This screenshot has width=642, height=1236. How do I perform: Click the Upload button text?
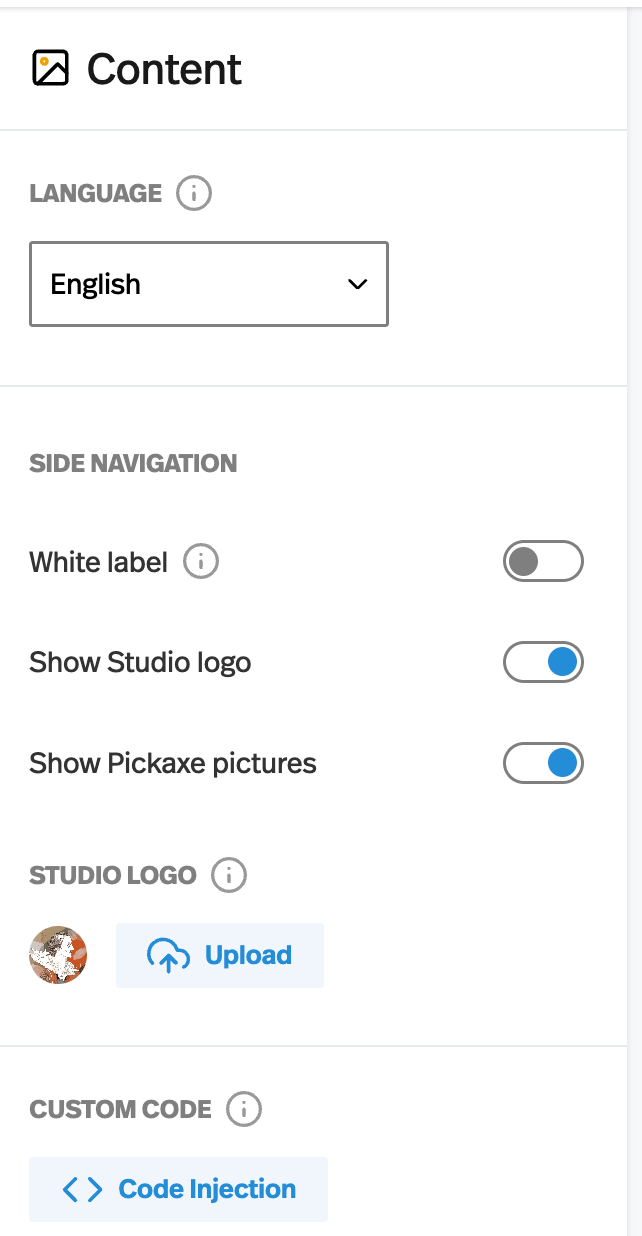[x=248, y=956]
